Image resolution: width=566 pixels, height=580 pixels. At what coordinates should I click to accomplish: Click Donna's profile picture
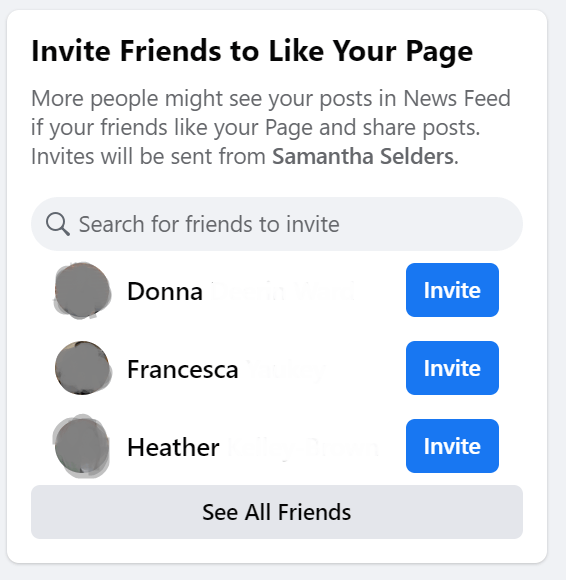click(82, 290)
